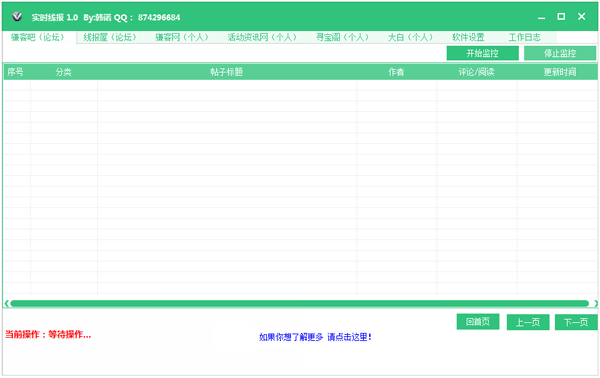Click the green horizontal scrollbar thumb
The image size is (600, 378).
[x=299, y=303]
